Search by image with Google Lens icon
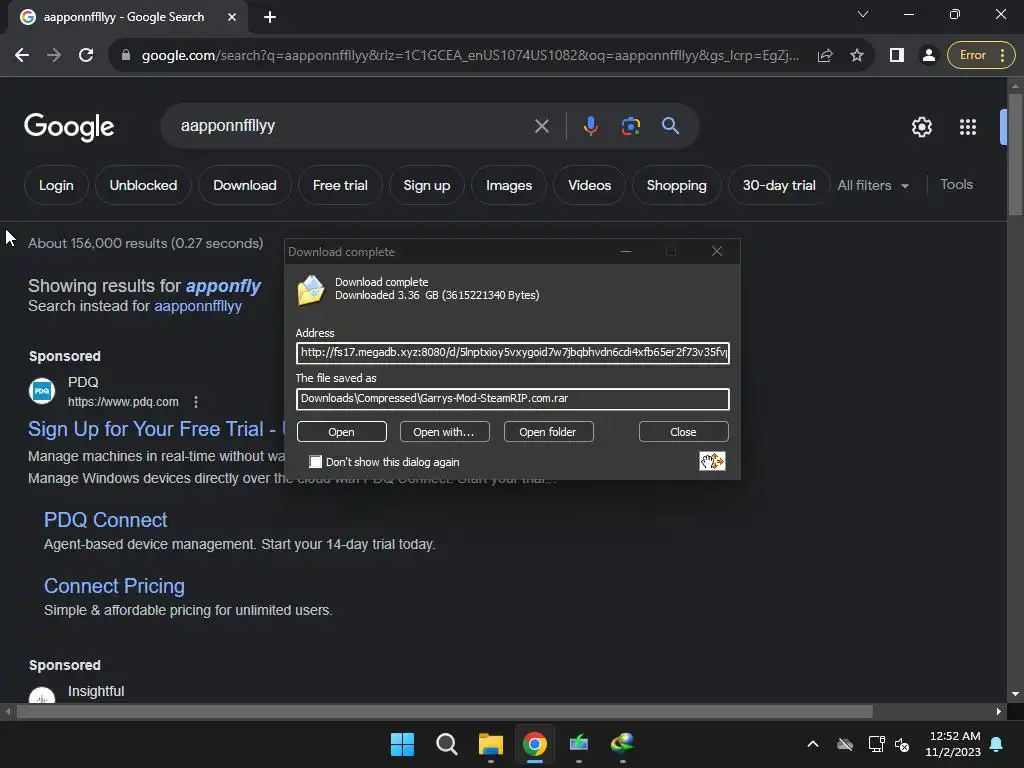 point(630,126)
